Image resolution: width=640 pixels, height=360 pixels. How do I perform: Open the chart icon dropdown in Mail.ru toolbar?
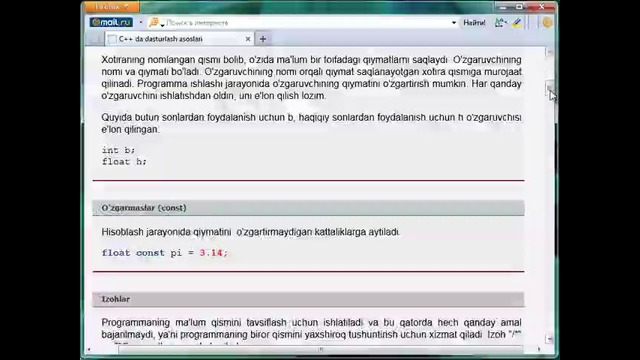(500, 23)
